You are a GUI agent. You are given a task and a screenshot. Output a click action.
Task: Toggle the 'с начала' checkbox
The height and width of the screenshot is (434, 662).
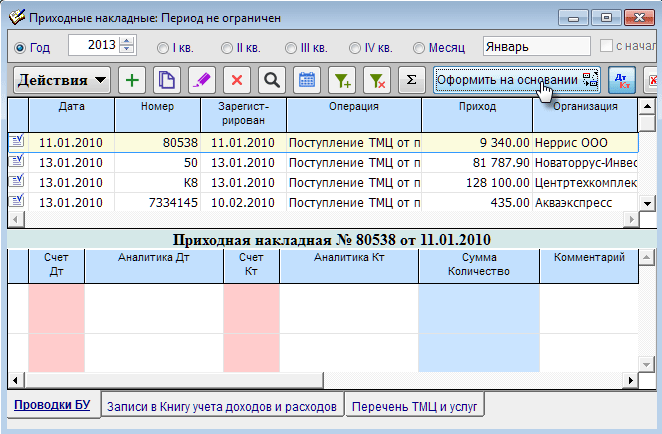606,46
